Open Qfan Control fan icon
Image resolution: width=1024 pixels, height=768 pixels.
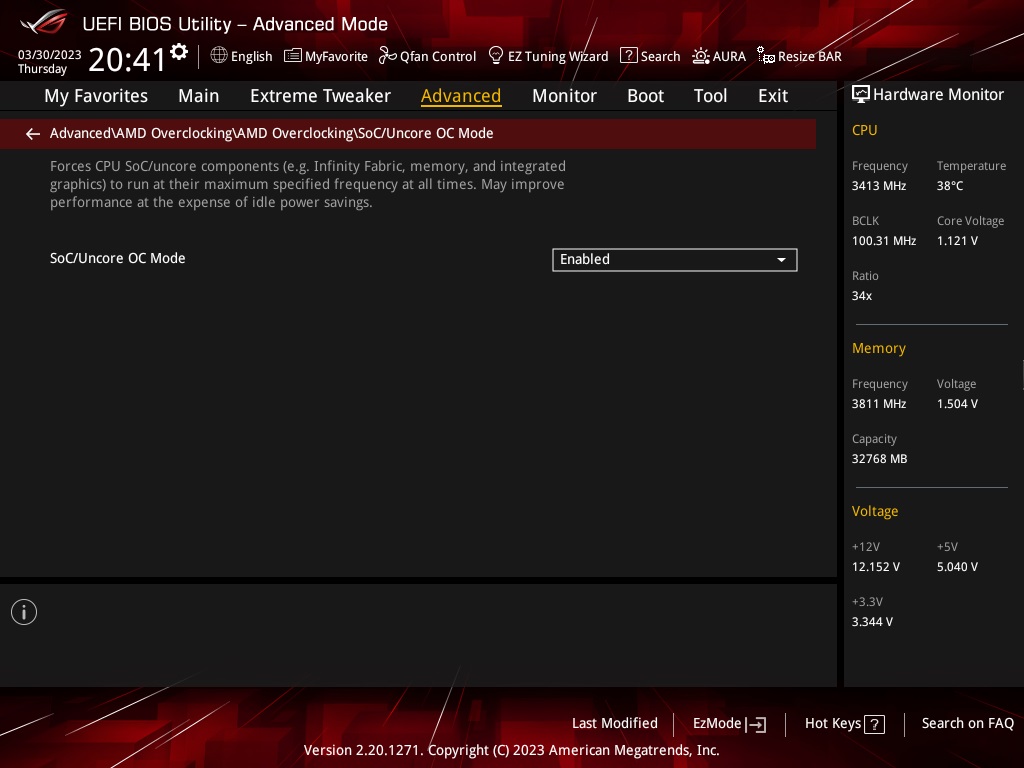(387, 56)
